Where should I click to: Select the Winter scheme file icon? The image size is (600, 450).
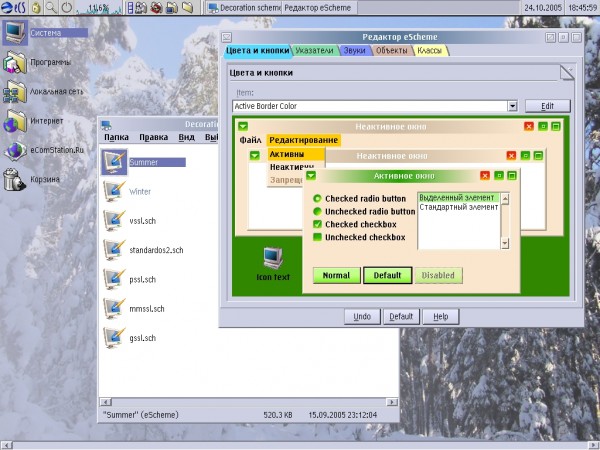(x=114, y=191)
